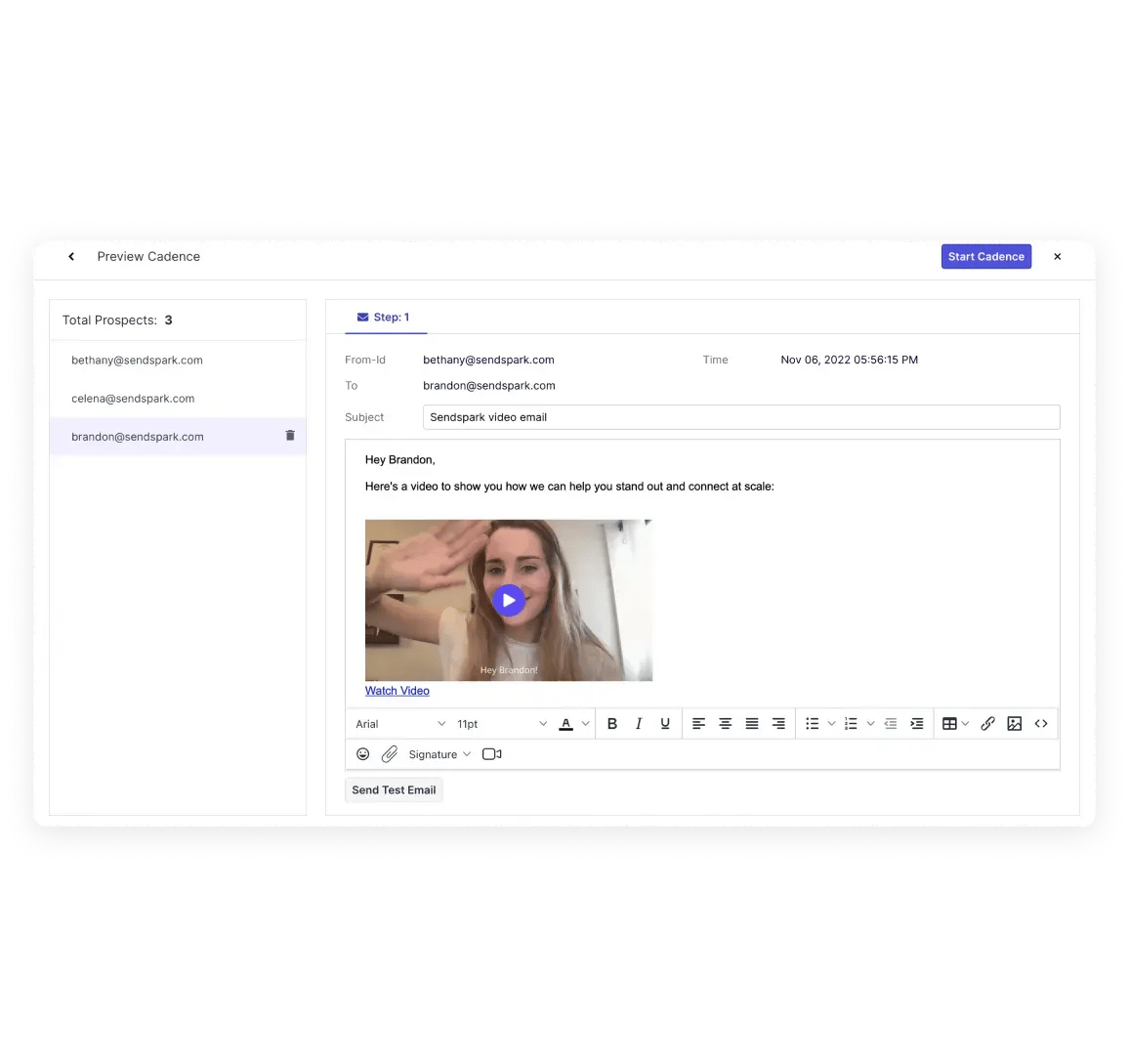Expand the text color picker arrow
The image size is (1129, 1064).
click(585, 723)
